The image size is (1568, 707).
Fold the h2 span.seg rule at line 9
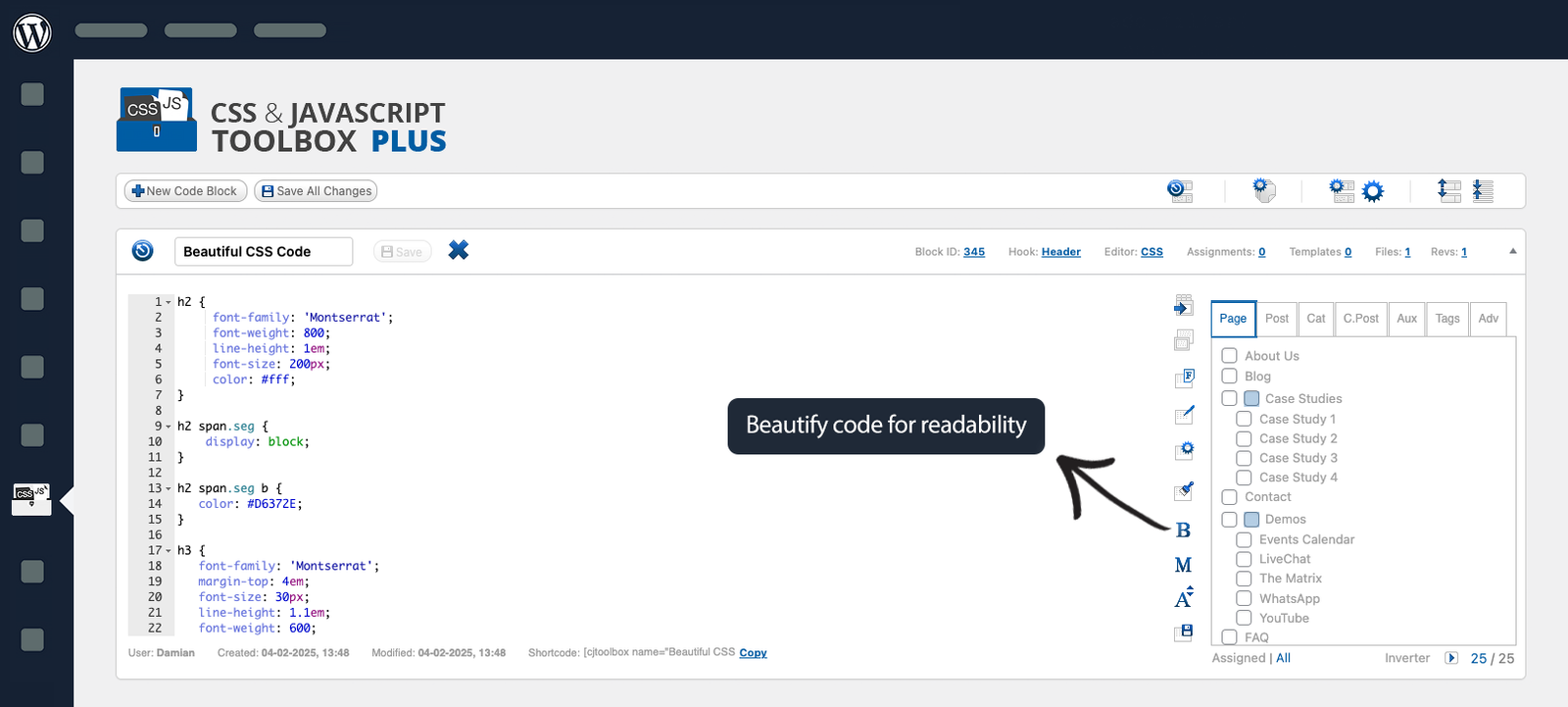coord(169,427)
